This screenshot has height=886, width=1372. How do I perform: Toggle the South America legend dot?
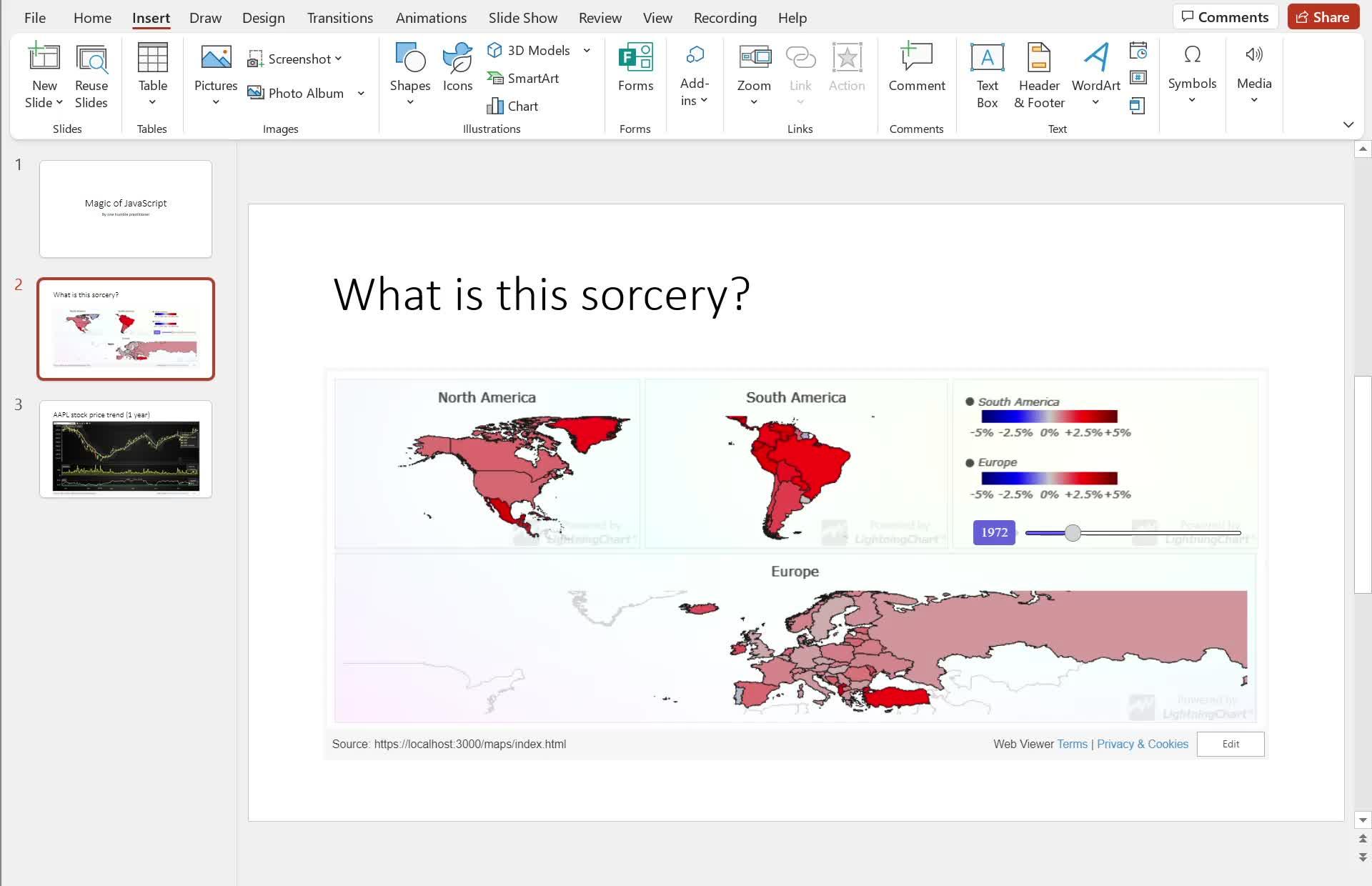tap(970, 402)
